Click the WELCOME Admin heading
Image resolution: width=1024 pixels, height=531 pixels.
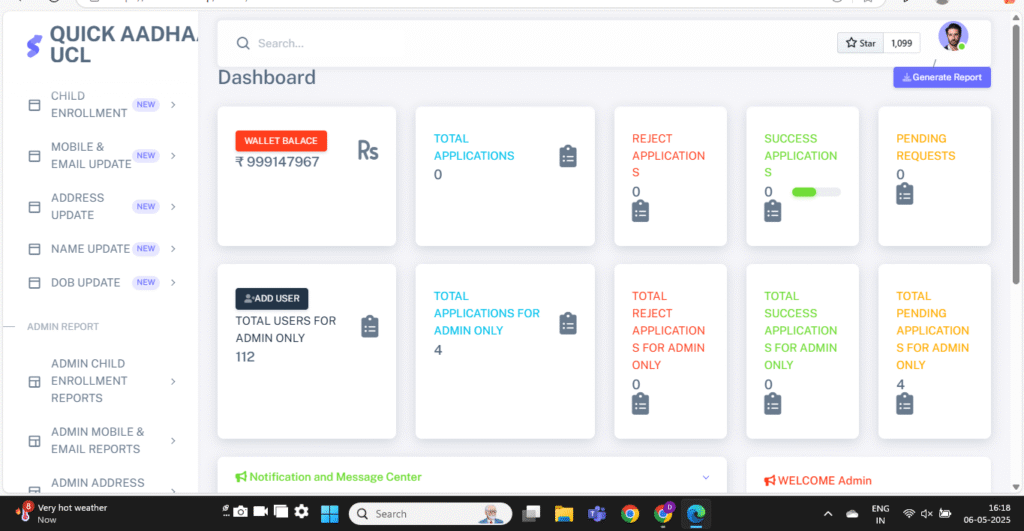click(x=825, y=481)
